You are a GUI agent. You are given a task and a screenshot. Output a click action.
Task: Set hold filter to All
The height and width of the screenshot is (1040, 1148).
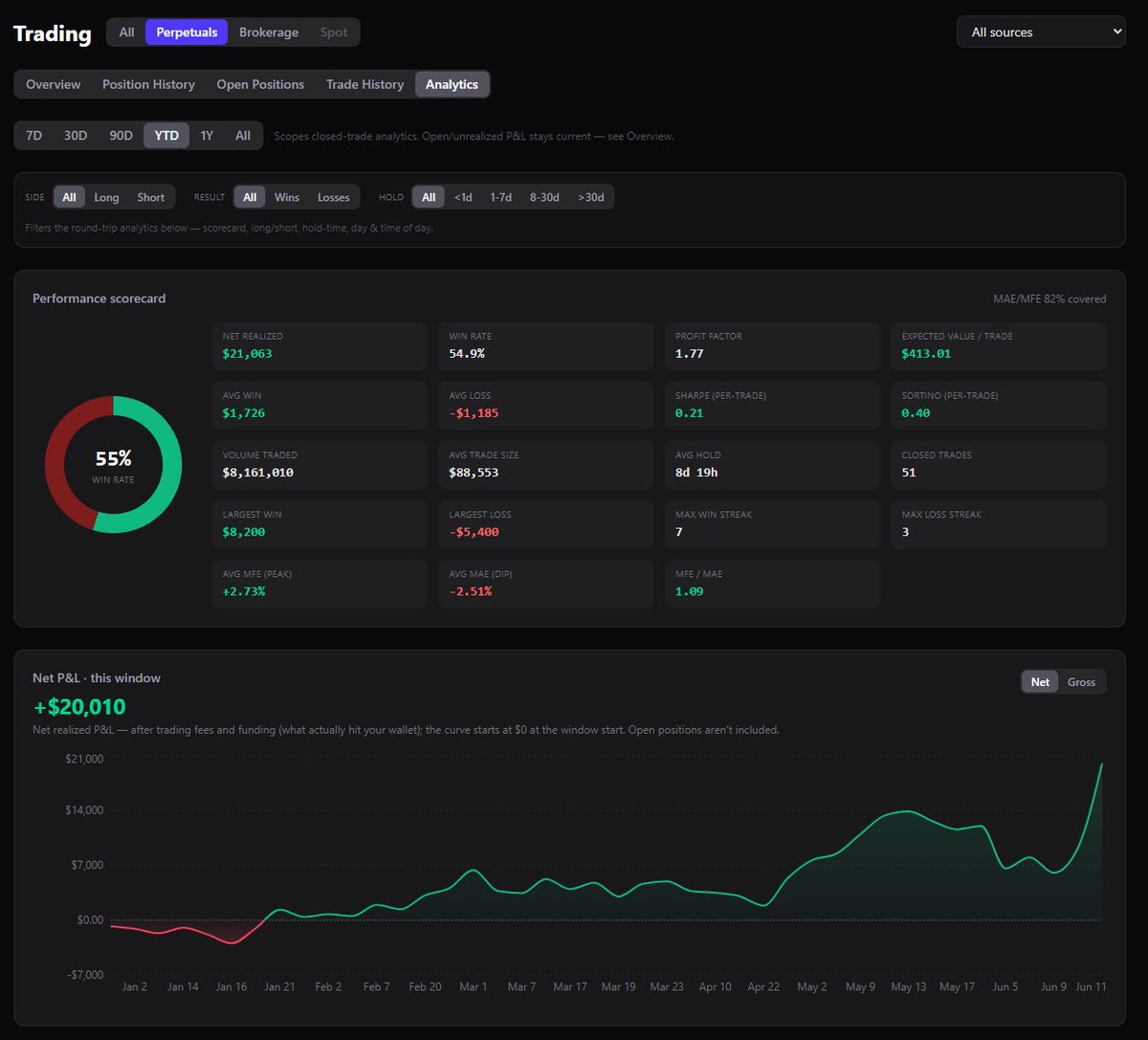(429, 197)
